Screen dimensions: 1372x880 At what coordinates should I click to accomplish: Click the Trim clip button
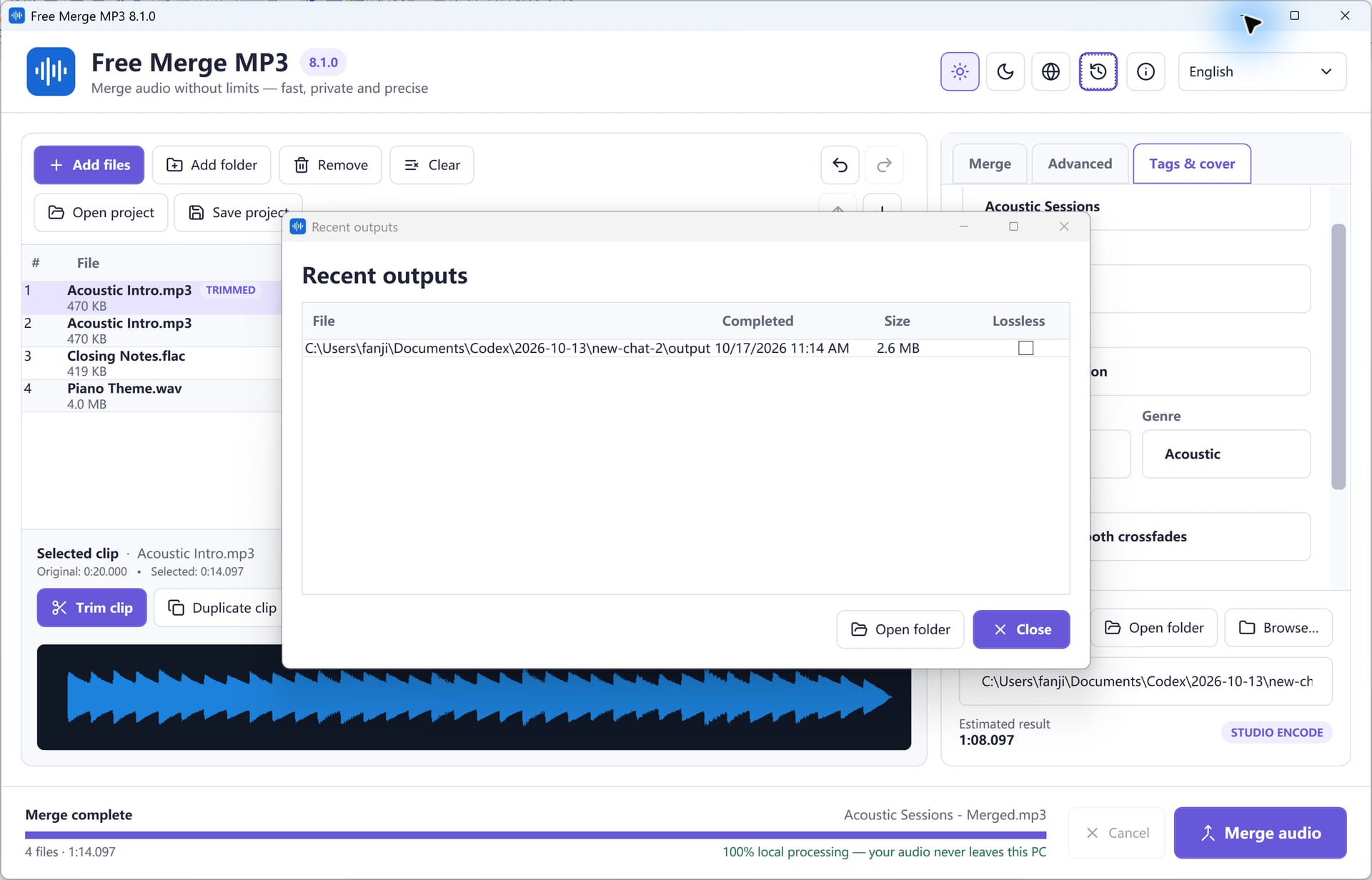(92, 608)
